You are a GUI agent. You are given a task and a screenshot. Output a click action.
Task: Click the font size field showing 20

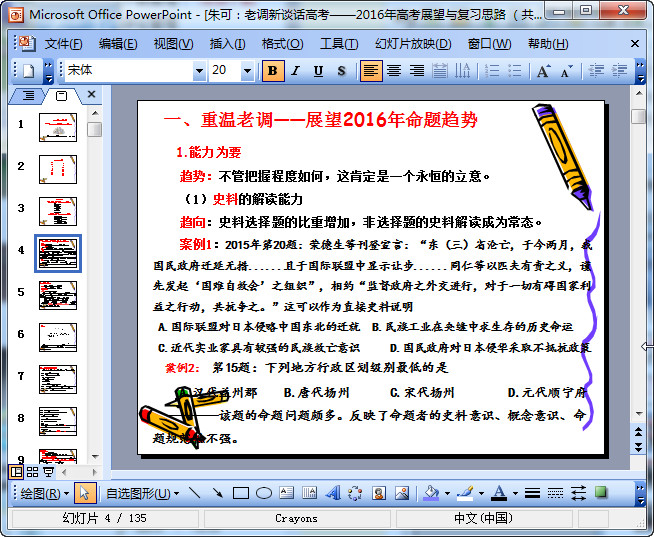click(225, 71)
